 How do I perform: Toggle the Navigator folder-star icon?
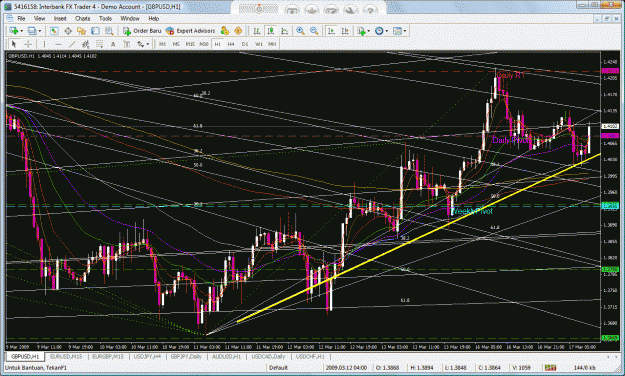click(x=81, y=31)
